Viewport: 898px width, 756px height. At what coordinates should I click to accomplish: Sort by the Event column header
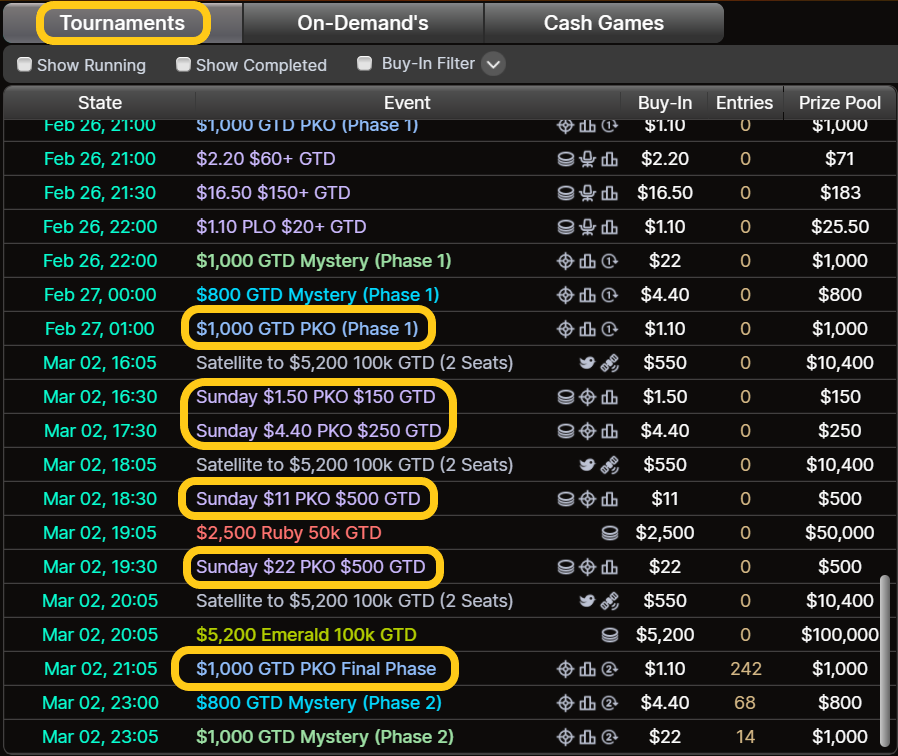point(407,103)
